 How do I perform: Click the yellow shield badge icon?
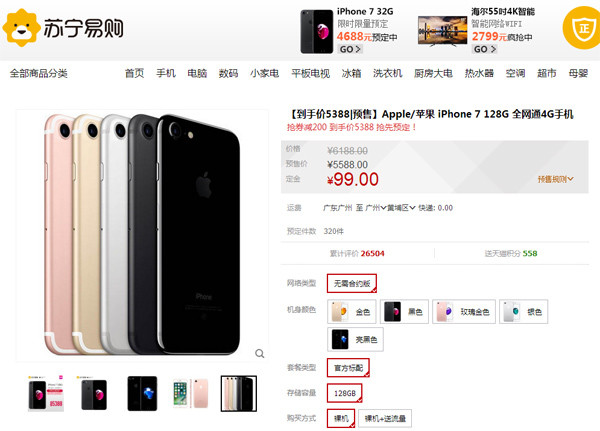click(582, 28)
